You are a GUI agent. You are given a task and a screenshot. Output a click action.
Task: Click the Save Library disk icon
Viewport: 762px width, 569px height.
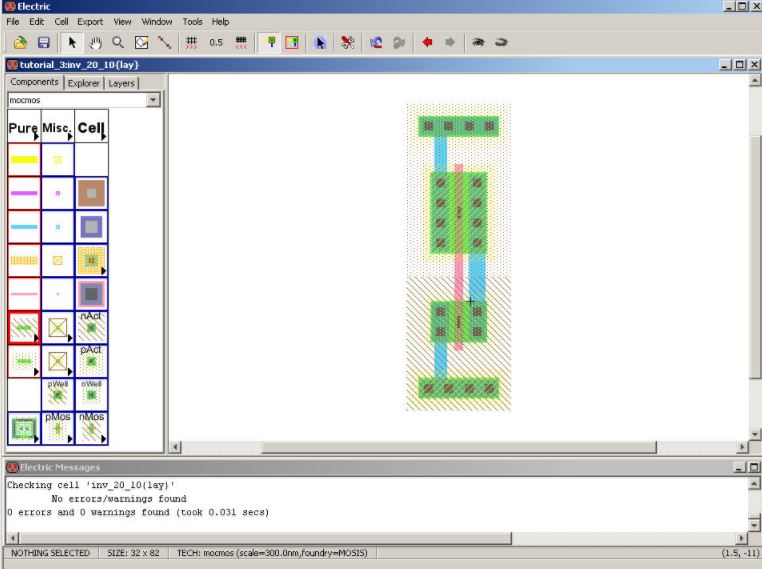click(43, 43)
